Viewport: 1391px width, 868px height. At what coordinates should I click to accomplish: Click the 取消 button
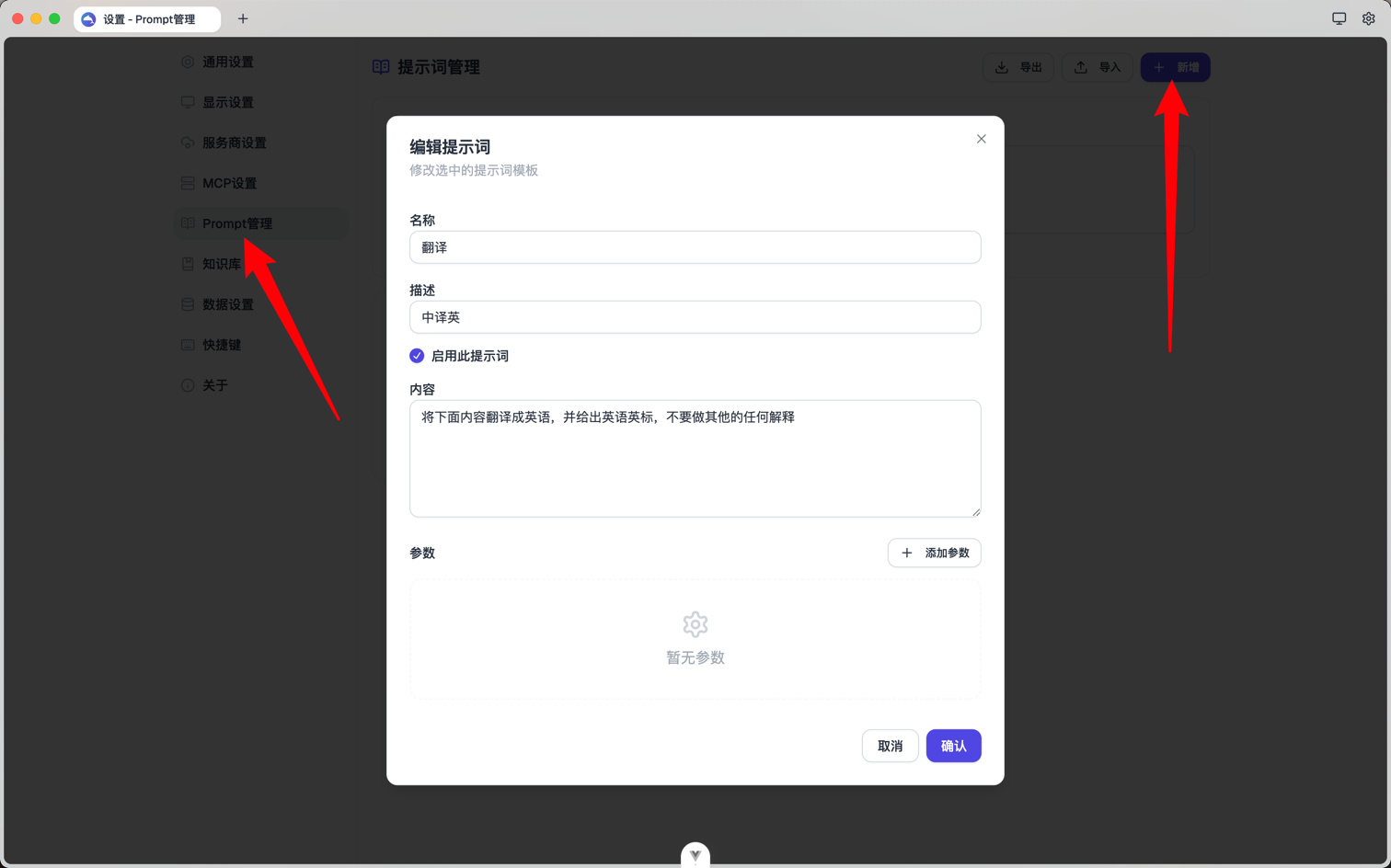[890, 746]
